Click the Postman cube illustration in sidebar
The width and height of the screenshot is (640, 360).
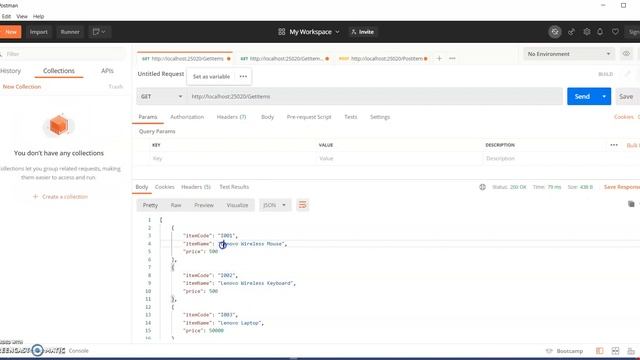coord(59,125)
